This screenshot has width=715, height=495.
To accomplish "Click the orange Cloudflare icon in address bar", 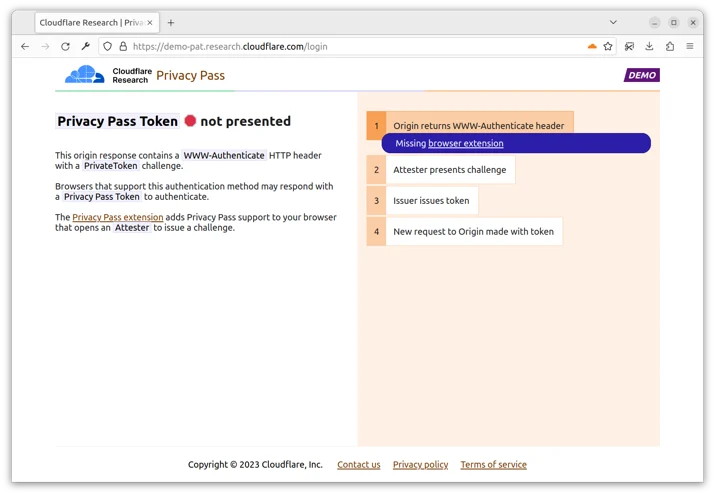I will click(592, 46).
